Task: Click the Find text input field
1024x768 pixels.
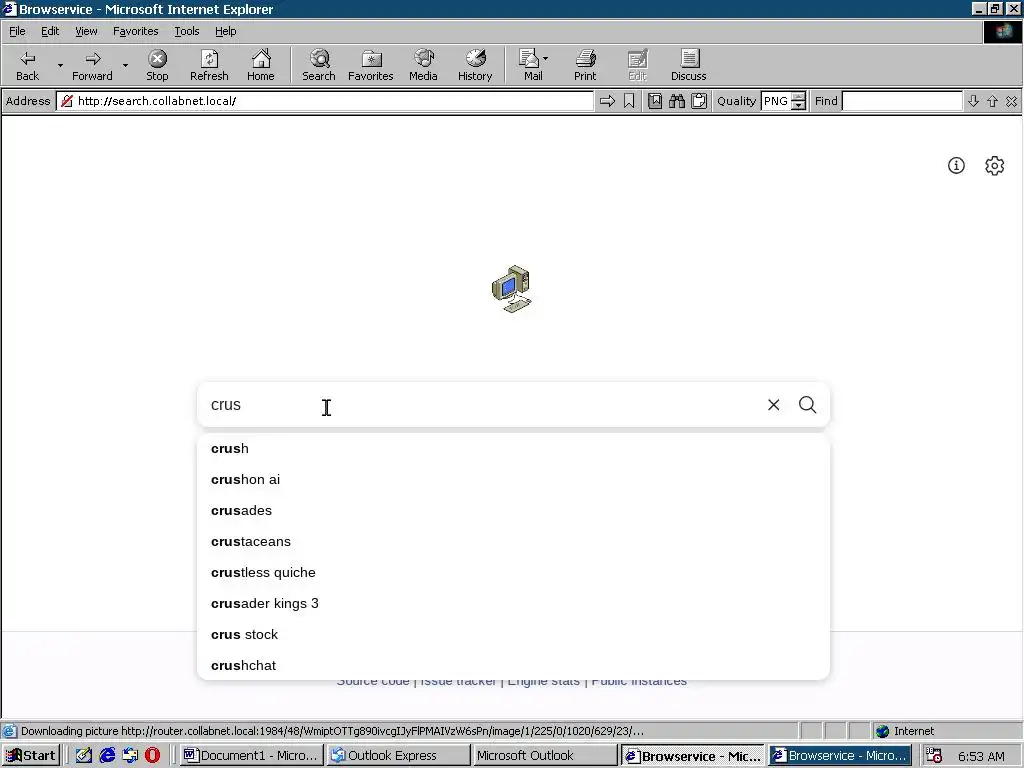Action: click(x=902, y=101)
